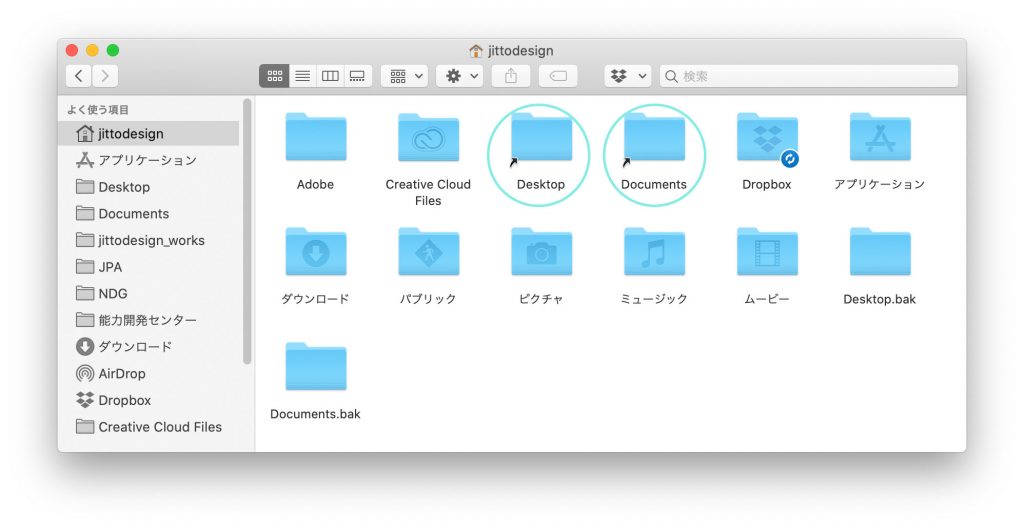Open ダウンロード in the sidebar

point(149,347)
